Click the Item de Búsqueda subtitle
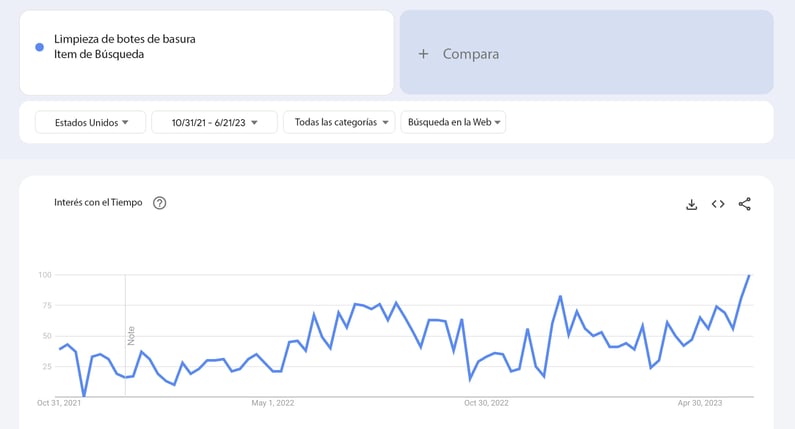This screenshot has width=795, height=429. (x=99, y=55)
